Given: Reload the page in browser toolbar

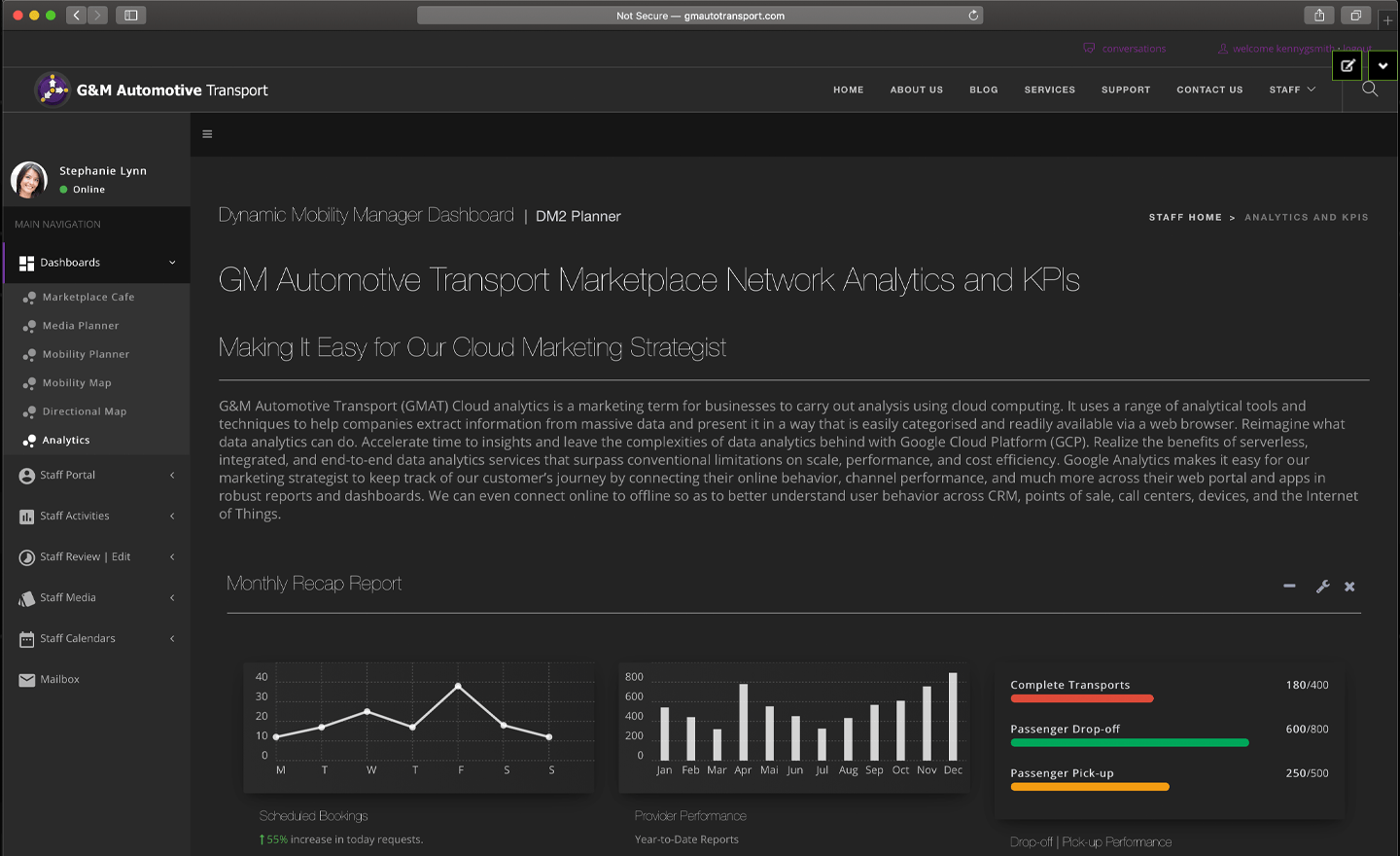Looking at the screenshot, I should coord(972,16).
